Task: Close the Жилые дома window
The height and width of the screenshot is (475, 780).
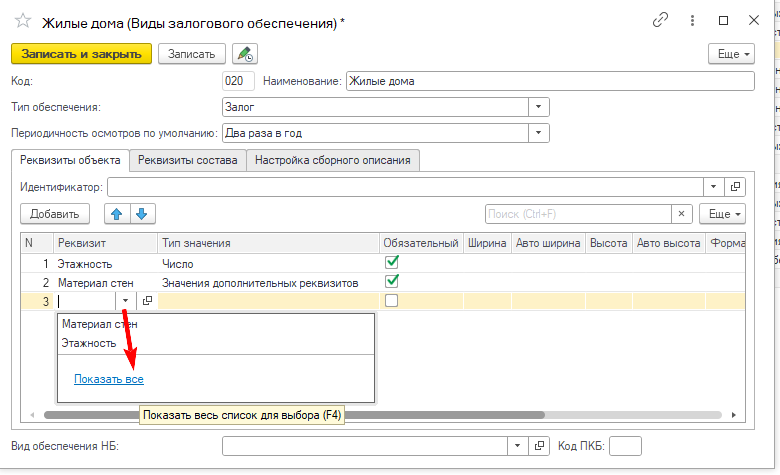Action: (x=754, y=20)
